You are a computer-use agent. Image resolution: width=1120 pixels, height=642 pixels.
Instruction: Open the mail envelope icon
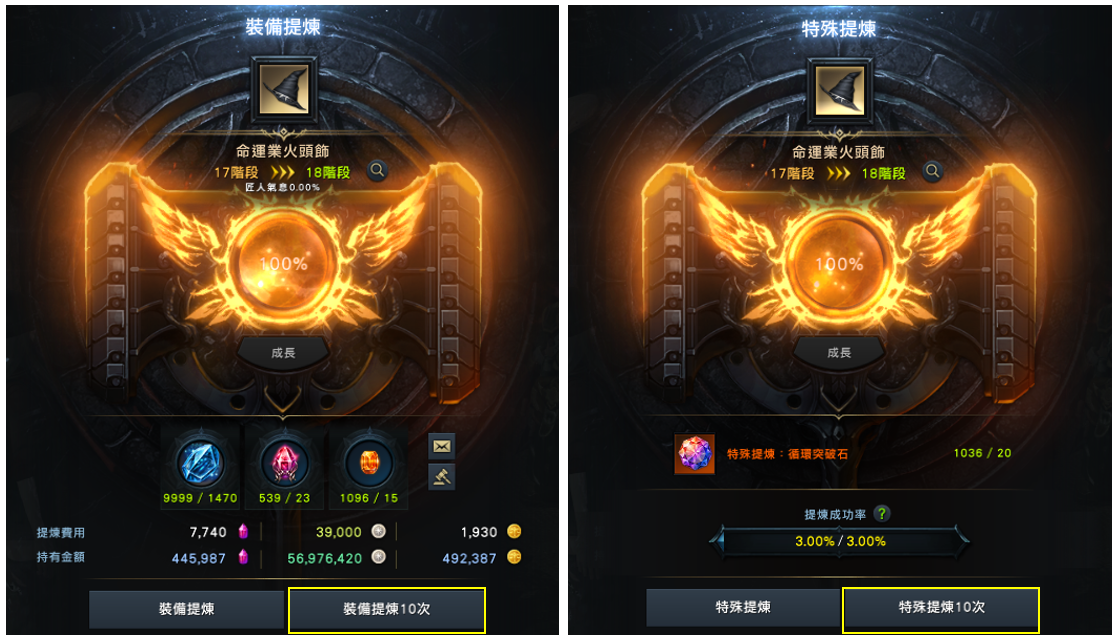(x=442, y=446)
